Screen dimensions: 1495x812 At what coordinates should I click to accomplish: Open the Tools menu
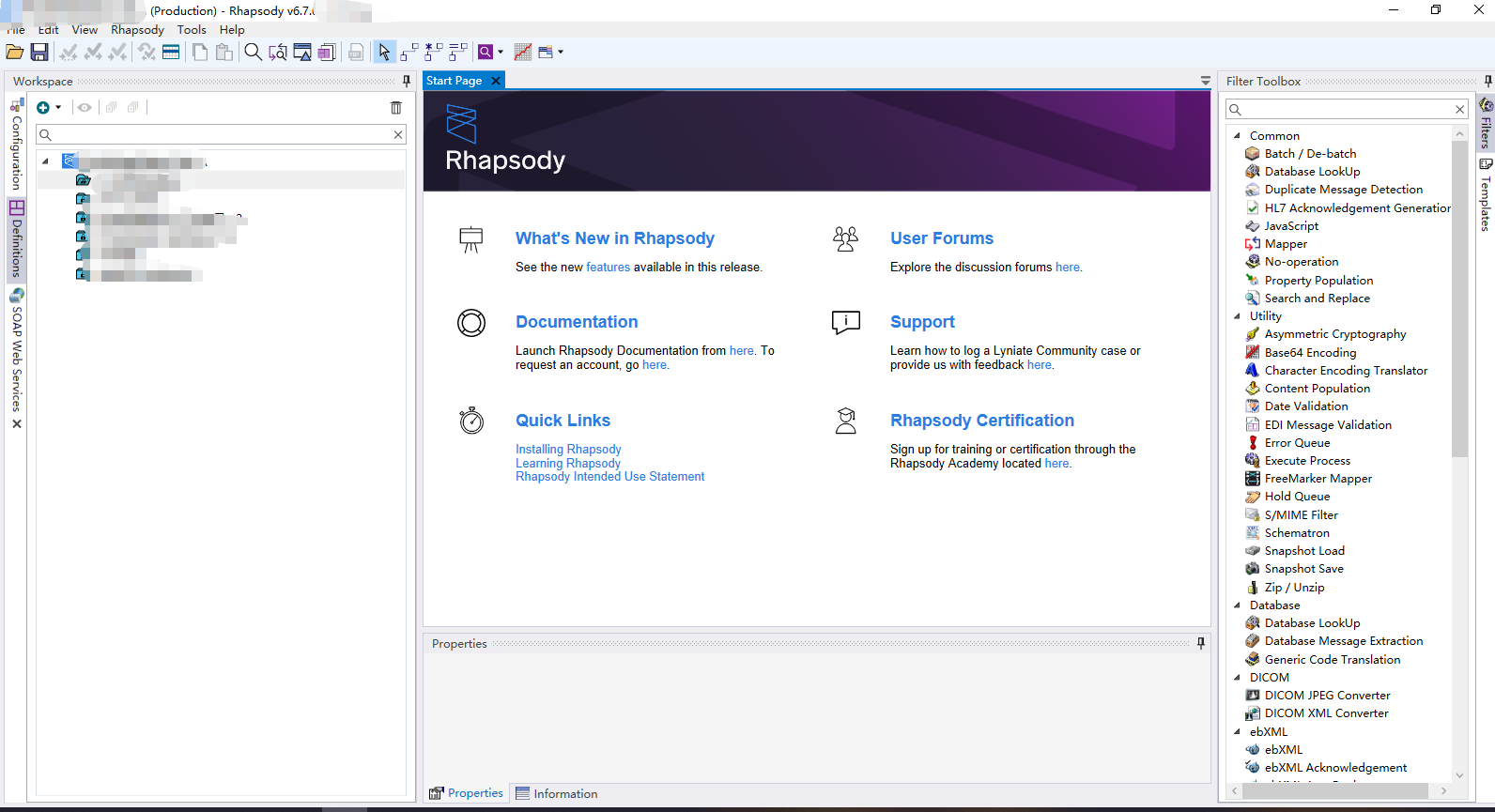192,30
